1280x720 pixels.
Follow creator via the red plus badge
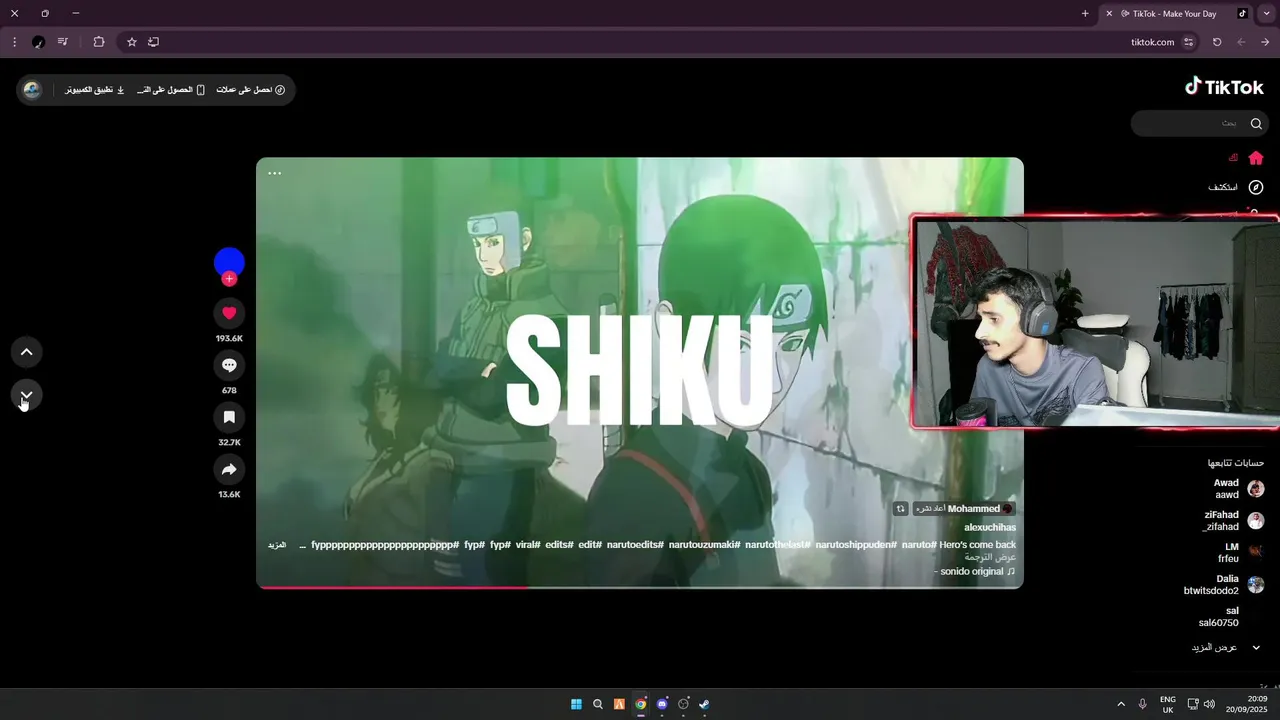click(x=229, y=279)
